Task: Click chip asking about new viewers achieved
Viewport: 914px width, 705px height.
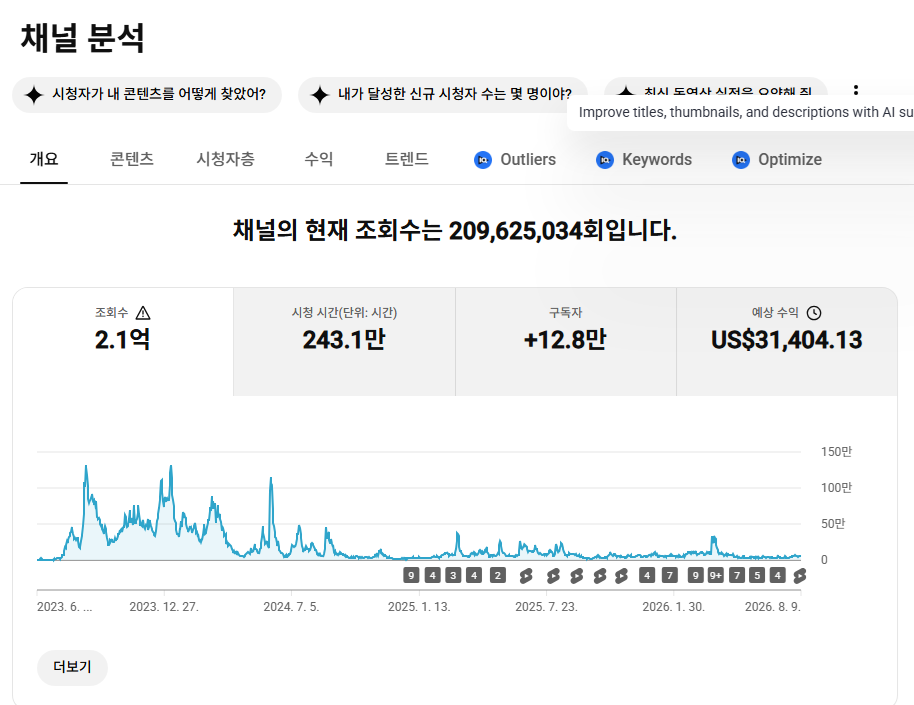Action: [443, 94]
